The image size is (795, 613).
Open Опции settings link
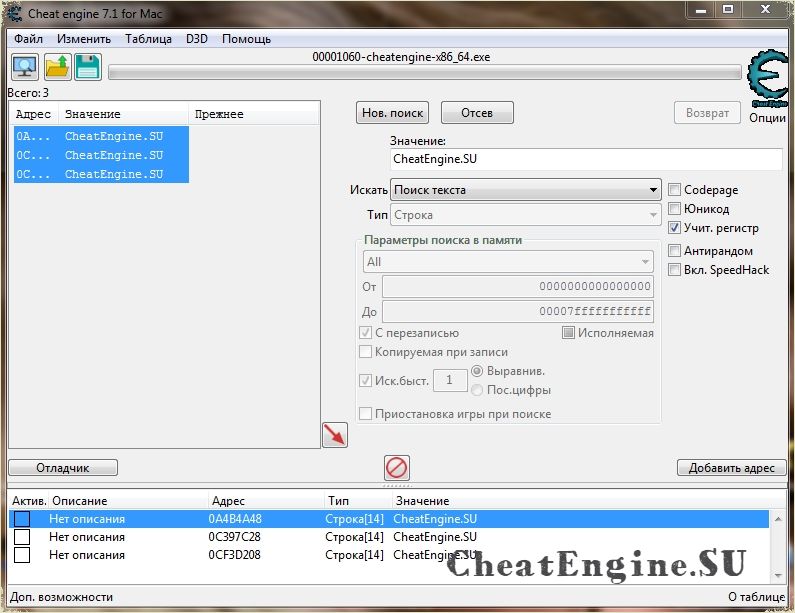(x=767, y=118)
